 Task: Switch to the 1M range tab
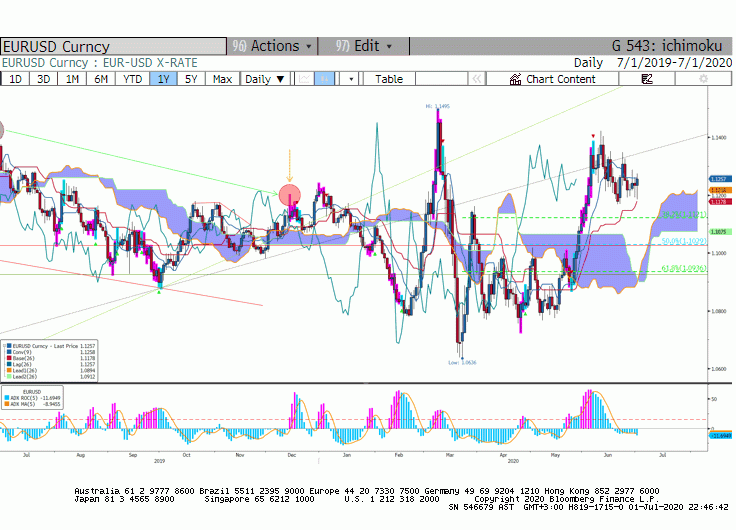72,79
